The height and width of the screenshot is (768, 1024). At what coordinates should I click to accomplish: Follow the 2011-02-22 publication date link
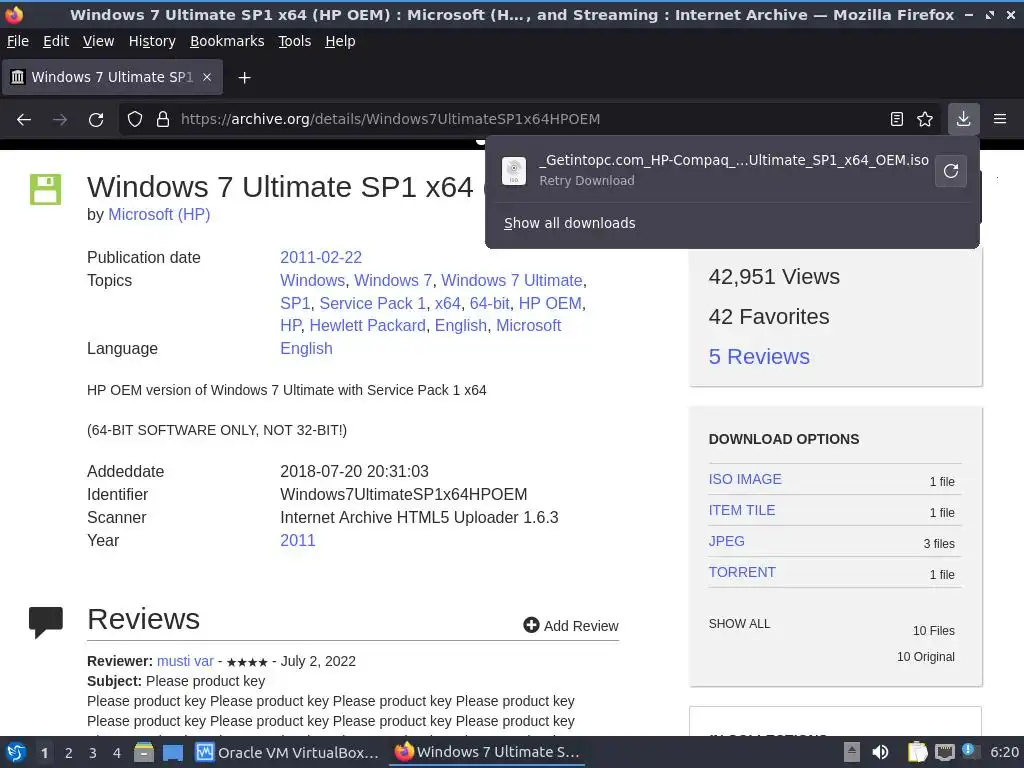coord(321,257)
